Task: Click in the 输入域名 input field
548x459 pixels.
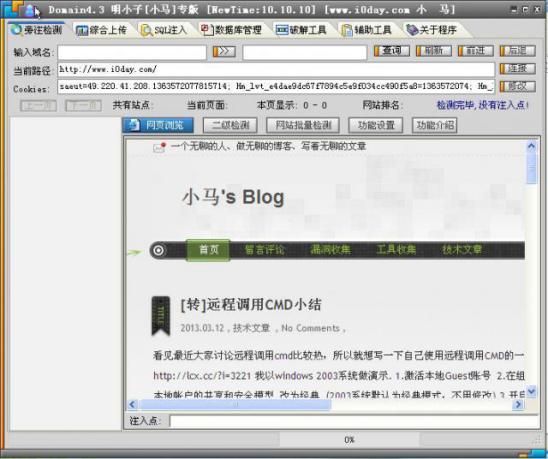Action: pyautogui.click(x=132, y=52)
